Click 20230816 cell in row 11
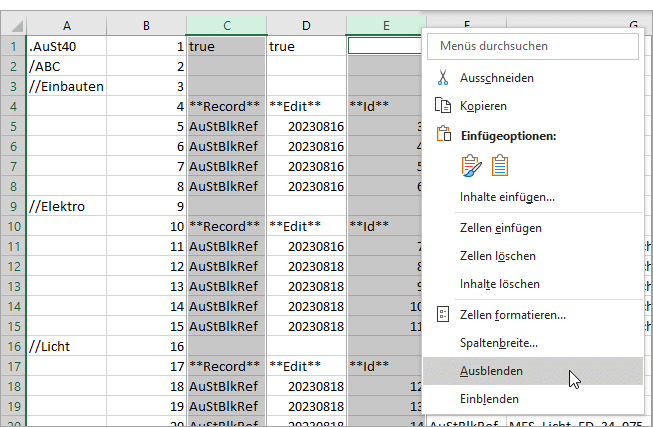The height and width of the screenshot is (427, 653). pos(306,246)
